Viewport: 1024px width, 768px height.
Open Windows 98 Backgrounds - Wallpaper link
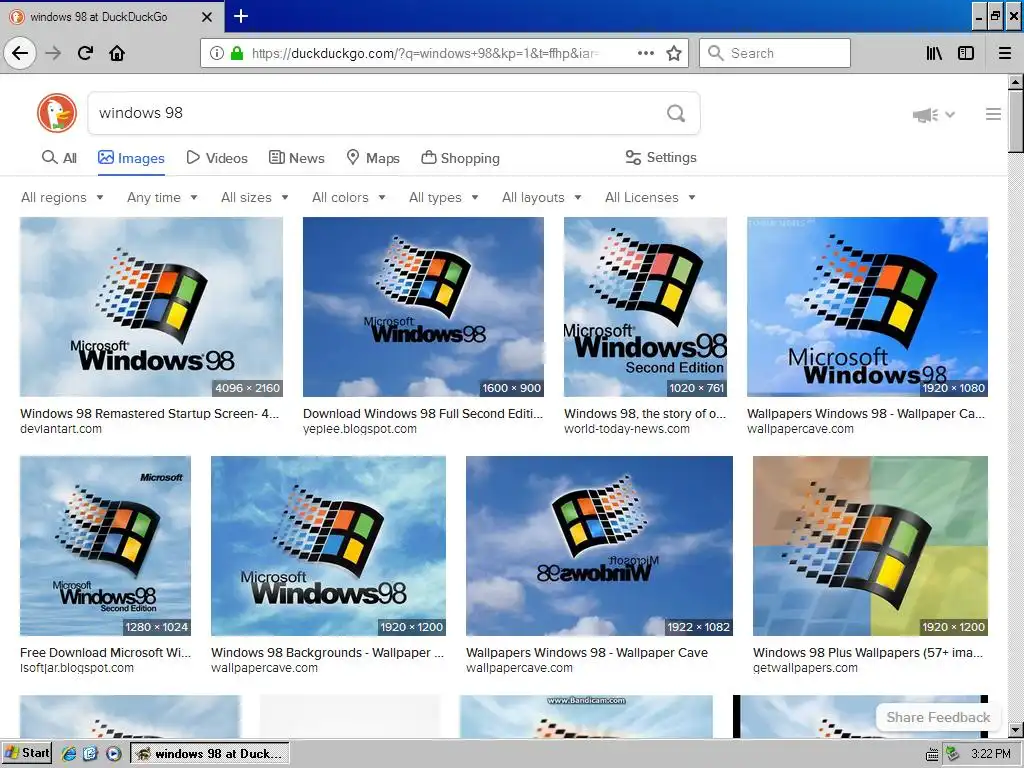pyautogui.click(x=328, y=652)
